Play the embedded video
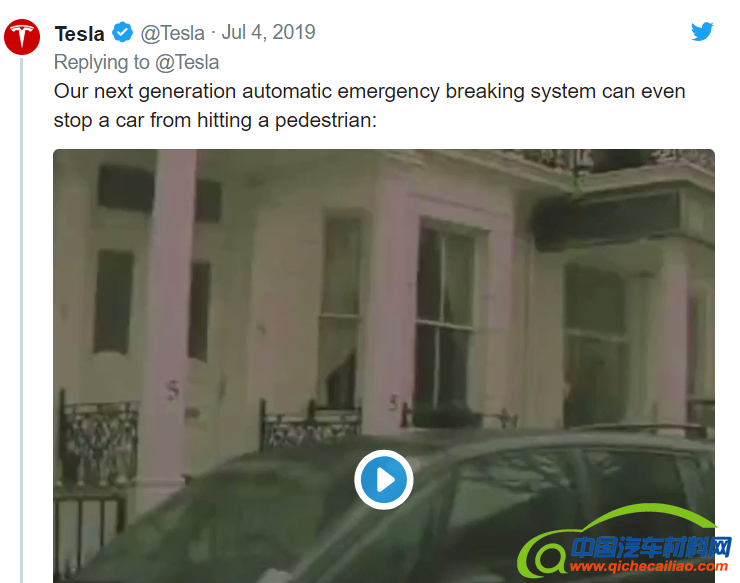740x583 pixels. coord(384,480)
